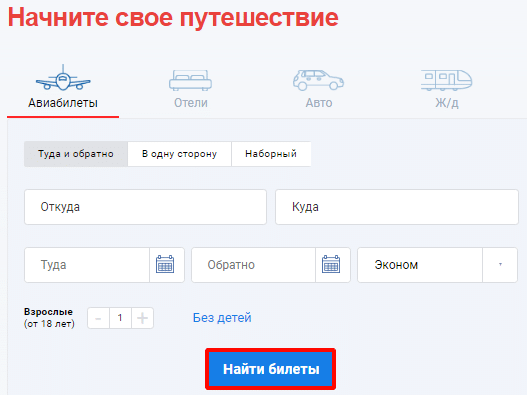Focus the Откуда departure field
This screenshot has width=527, height=395.
145,207
